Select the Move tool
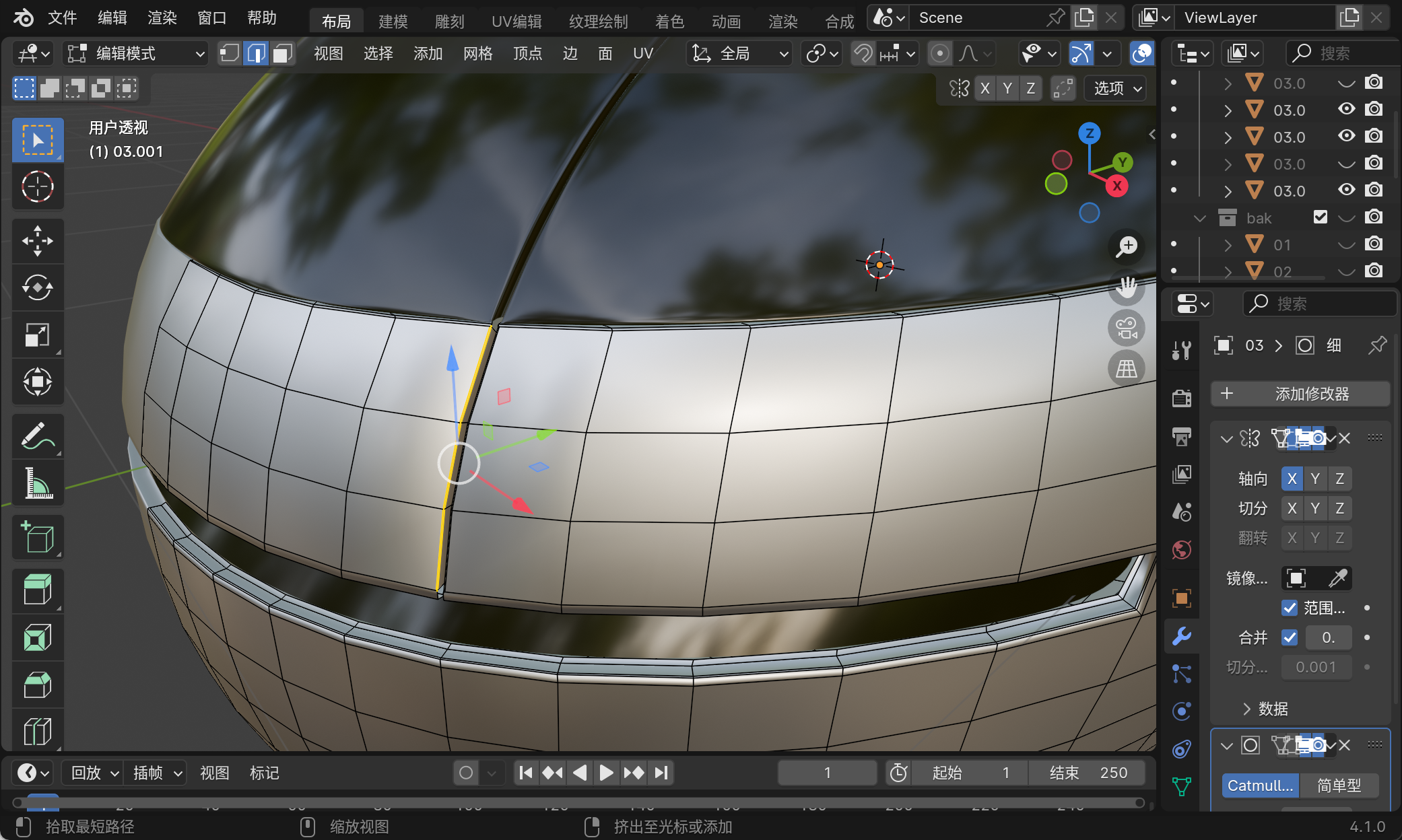 point(38,240)
